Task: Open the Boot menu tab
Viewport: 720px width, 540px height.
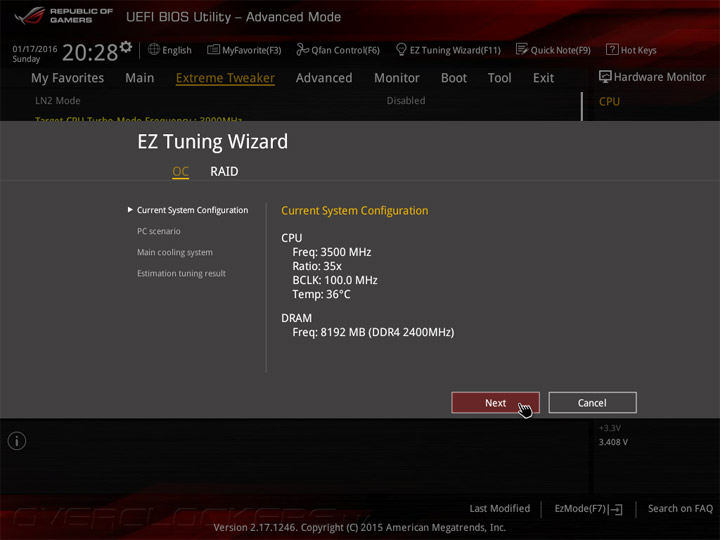Action: click(x=454, y=78)
